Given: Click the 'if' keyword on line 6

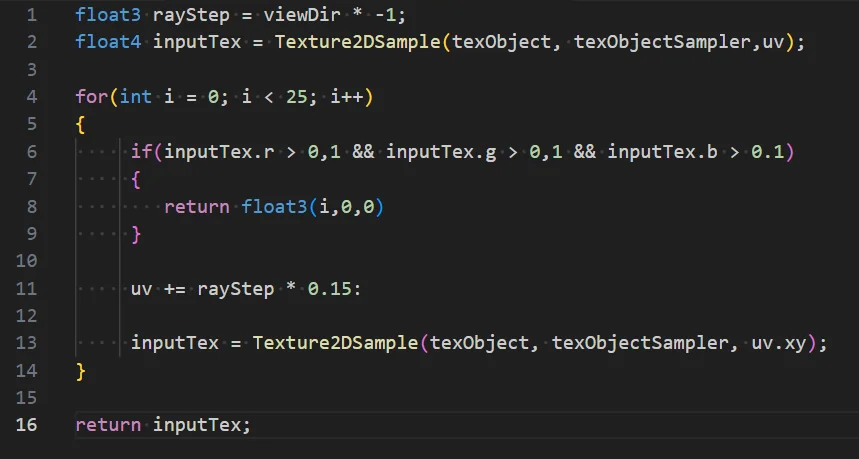Looking at the screenshot, I should coord(141,152).
